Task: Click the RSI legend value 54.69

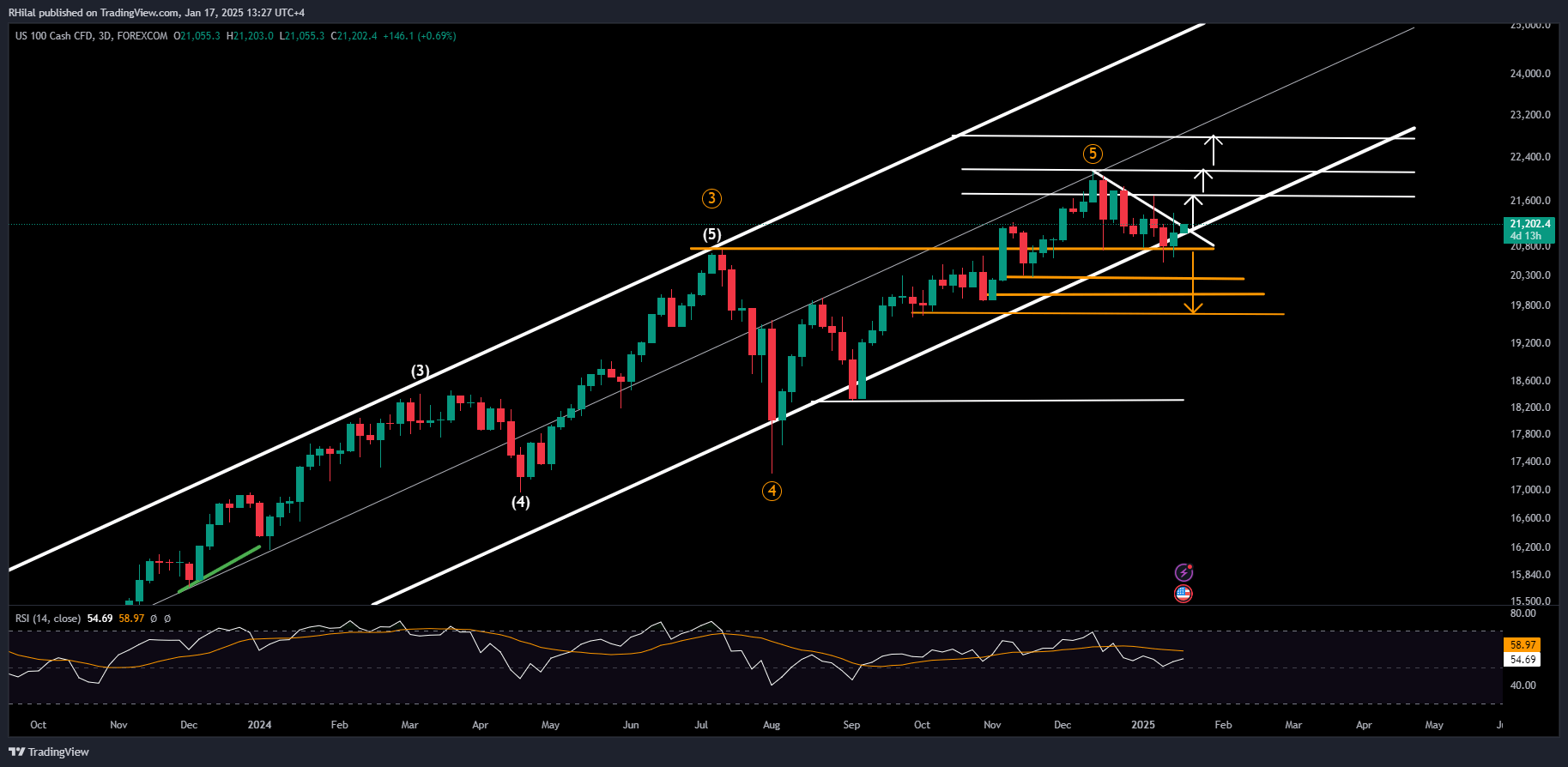Action: click(100, 619)
